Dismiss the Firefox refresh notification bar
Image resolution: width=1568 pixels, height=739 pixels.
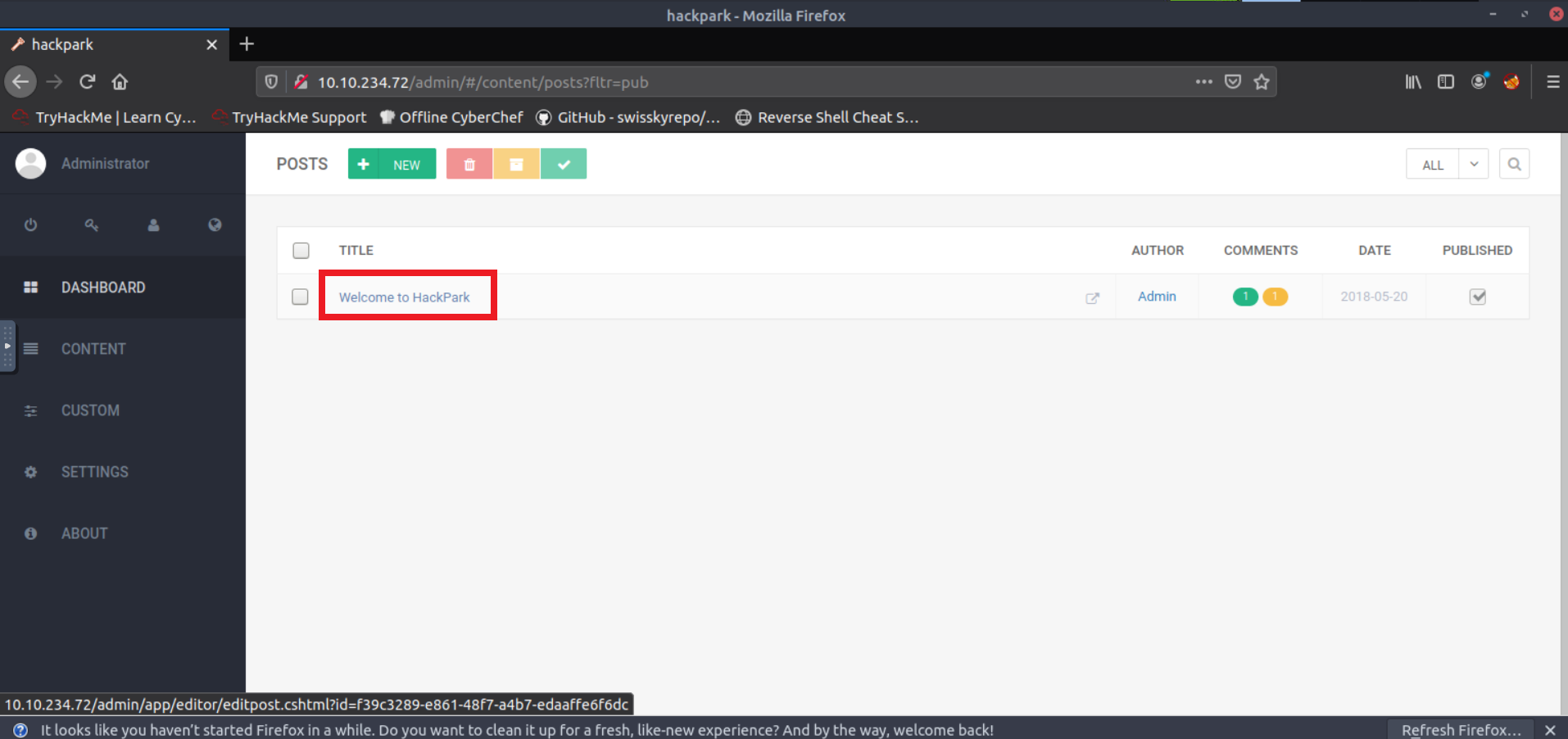1550,730
